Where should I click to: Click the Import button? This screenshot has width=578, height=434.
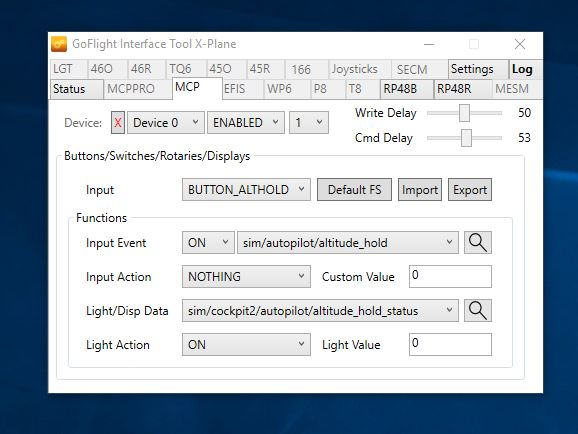pos(420,190)
